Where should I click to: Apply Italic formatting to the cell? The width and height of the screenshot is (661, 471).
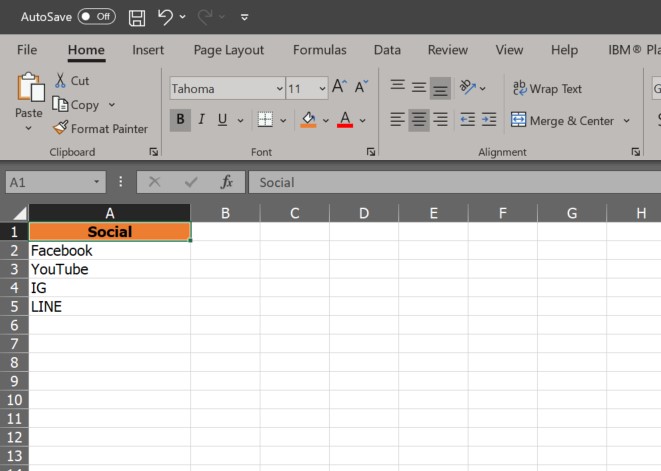tap(201, 120)
